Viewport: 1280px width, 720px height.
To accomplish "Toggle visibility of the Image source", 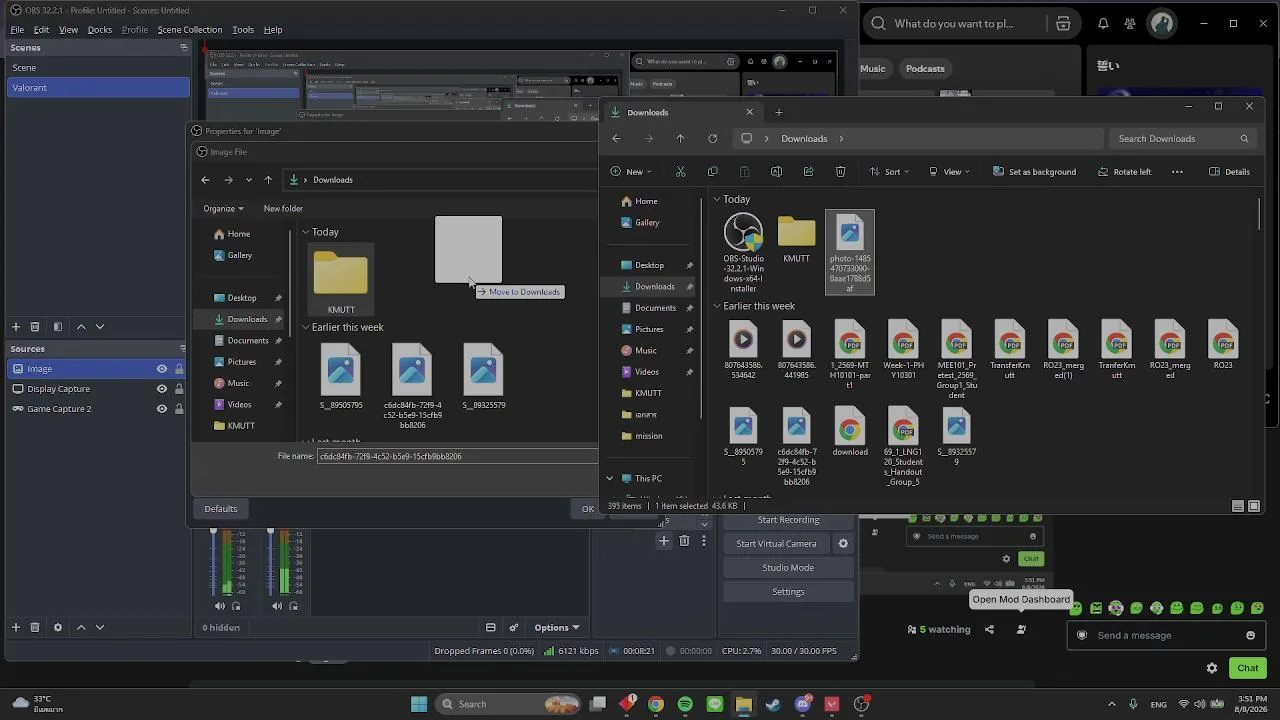I will (161, 369).
